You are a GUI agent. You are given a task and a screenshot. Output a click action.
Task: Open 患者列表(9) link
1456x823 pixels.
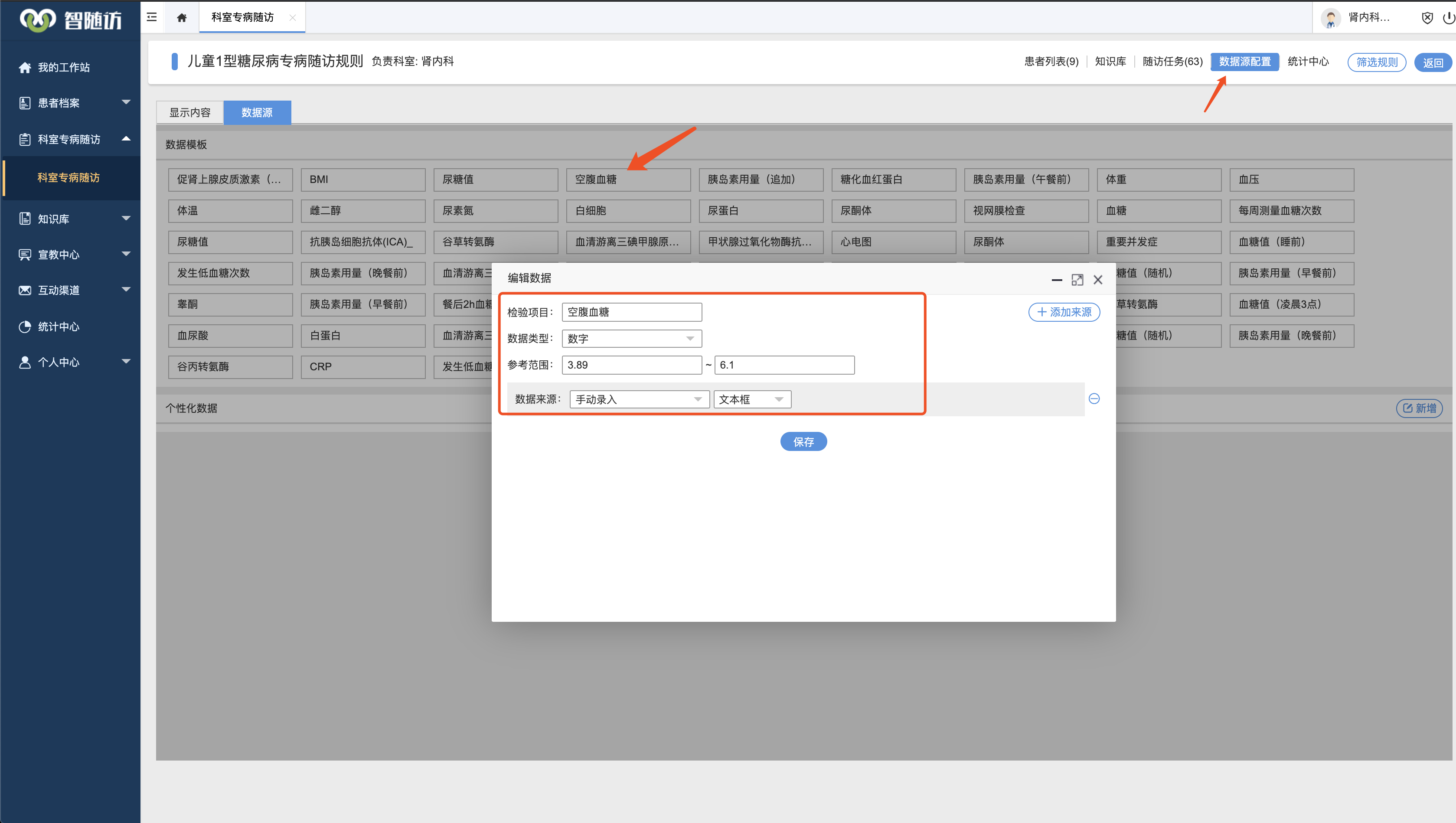click(1051, 61)
